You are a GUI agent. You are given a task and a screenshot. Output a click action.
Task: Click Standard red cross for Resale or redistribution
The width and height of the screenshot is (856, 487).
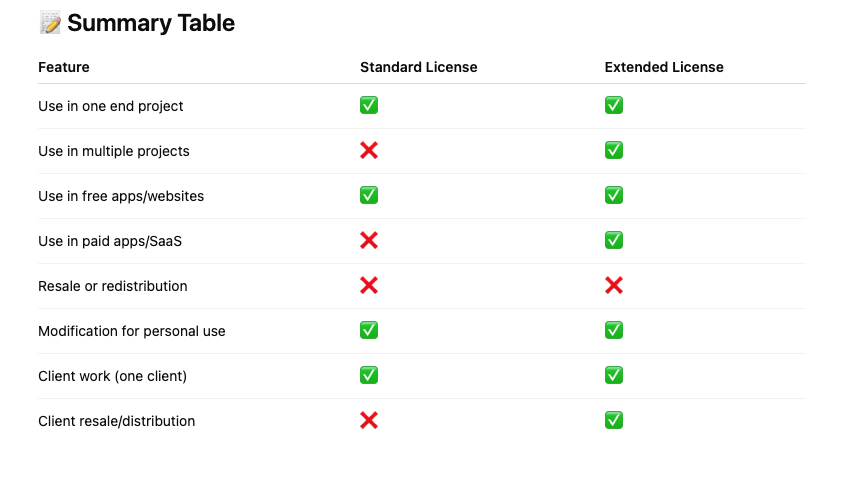click(x=369, y=286)
